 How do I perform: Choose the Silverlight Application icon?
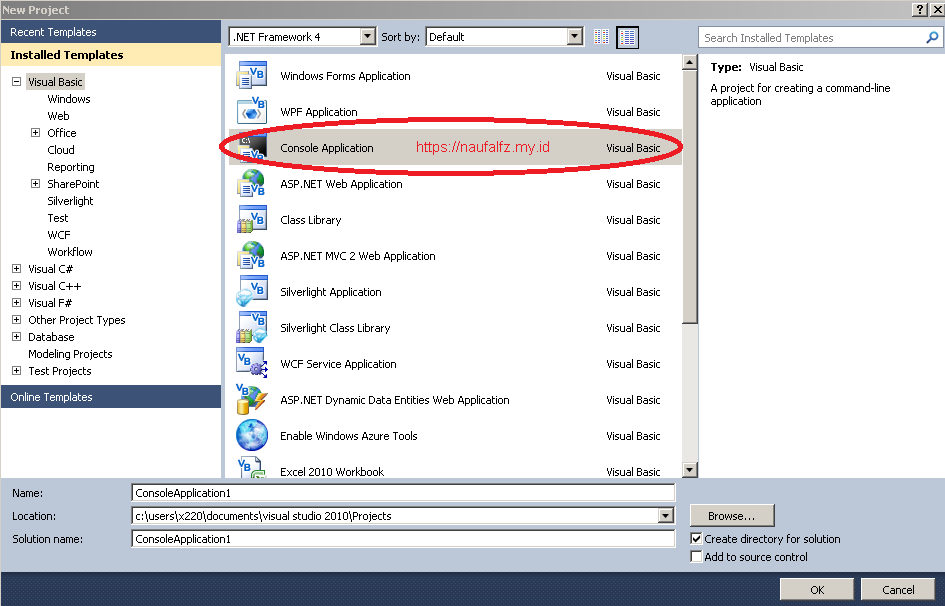(x=252, y=292)
